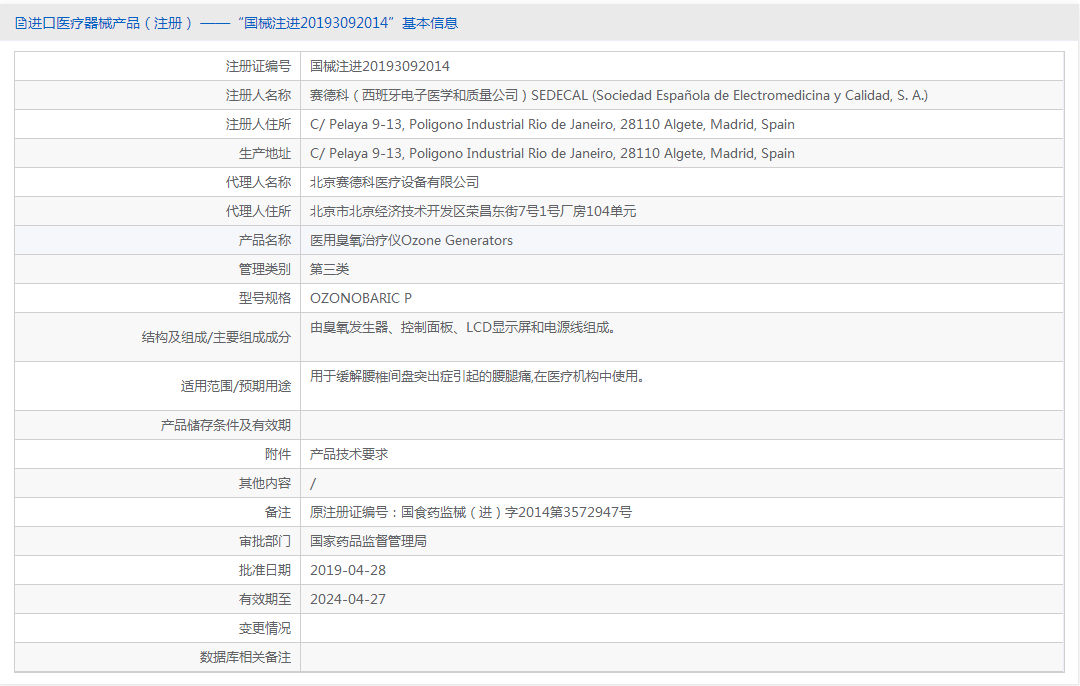Click the 有效期至 row label

(x=265, y=599)
